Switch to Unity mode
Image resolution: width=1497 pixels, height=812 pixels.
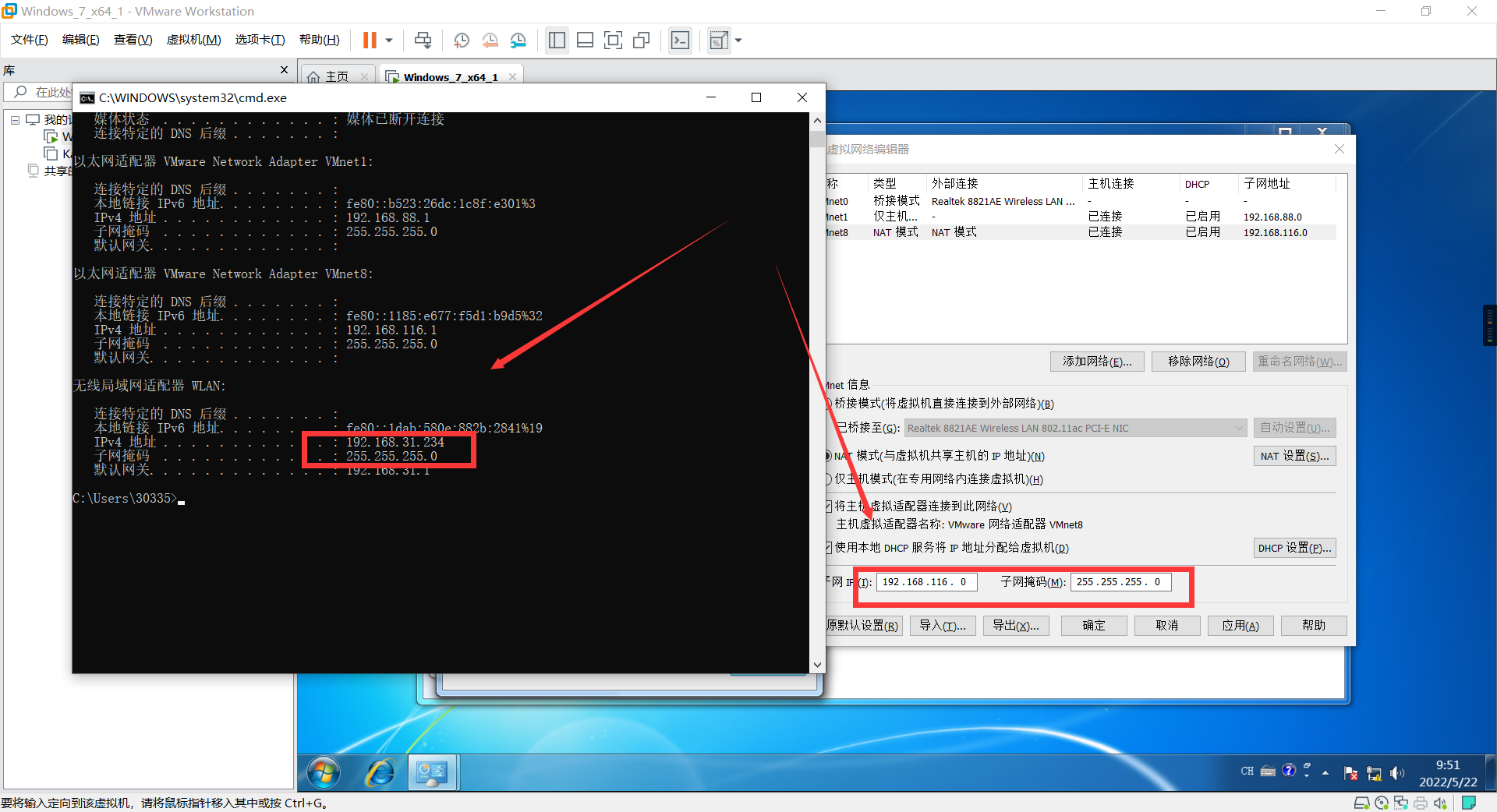coord(641,40)
